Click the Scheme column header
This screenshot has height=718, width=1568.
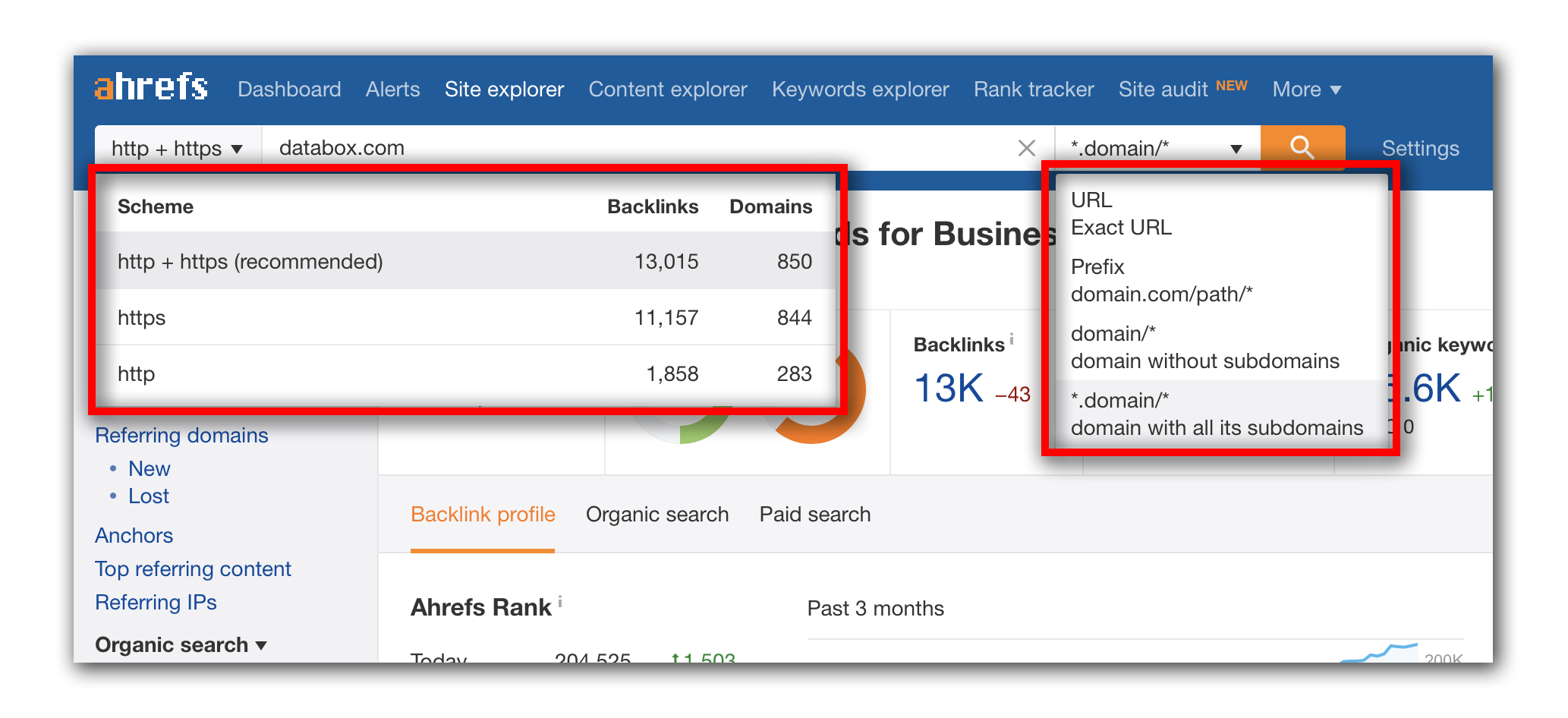click(x=156, y=206)
